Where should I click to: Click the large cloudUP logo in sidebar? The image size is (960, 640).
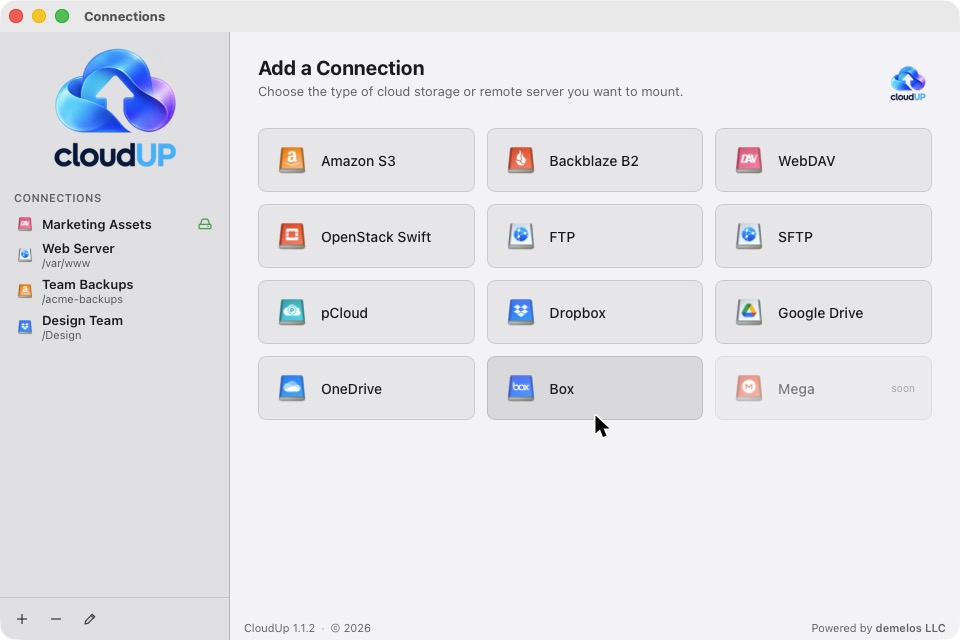(x=115, y=108)
